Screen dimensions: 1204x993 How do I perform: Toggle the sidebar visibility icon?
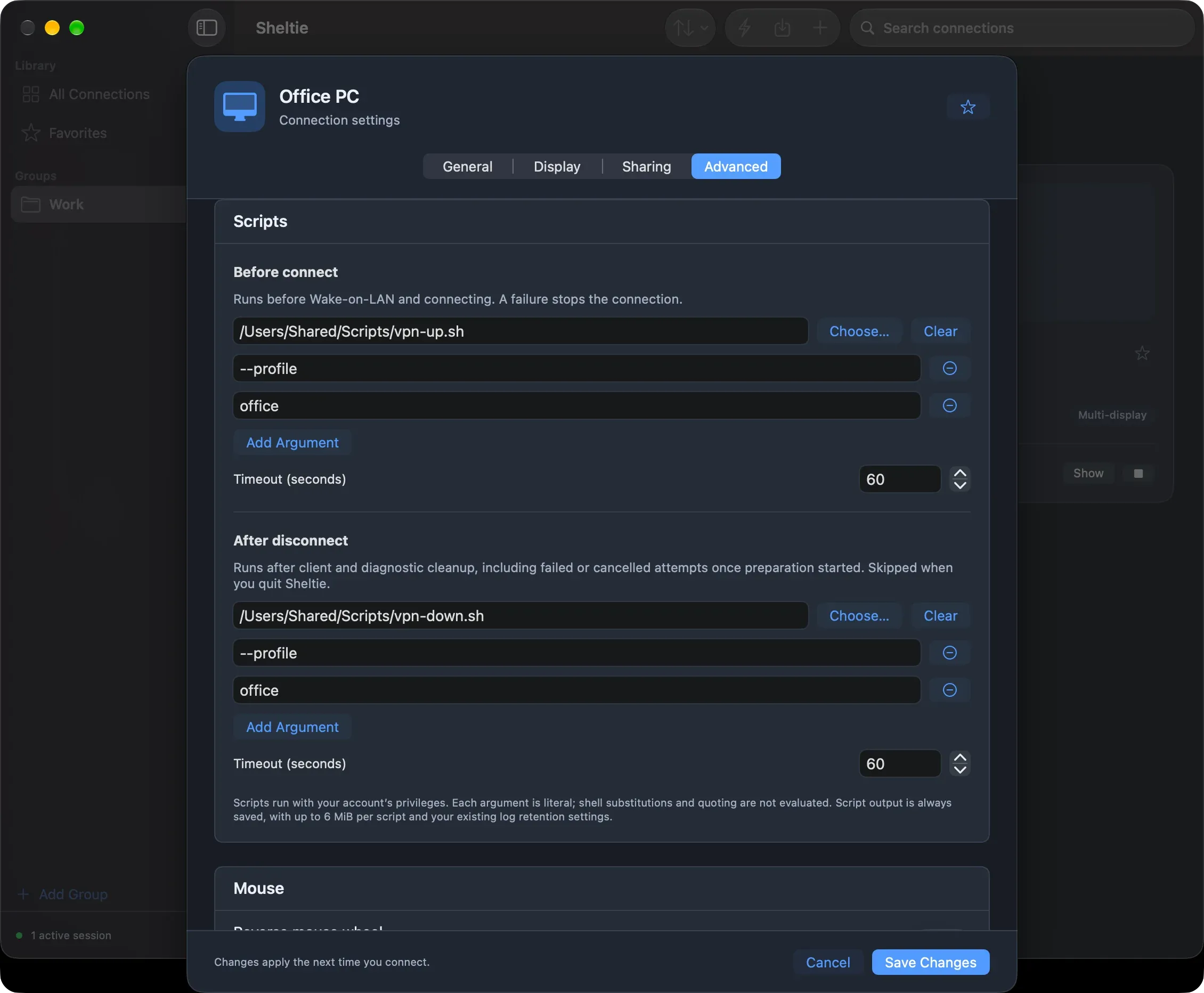tap(207, 28)
